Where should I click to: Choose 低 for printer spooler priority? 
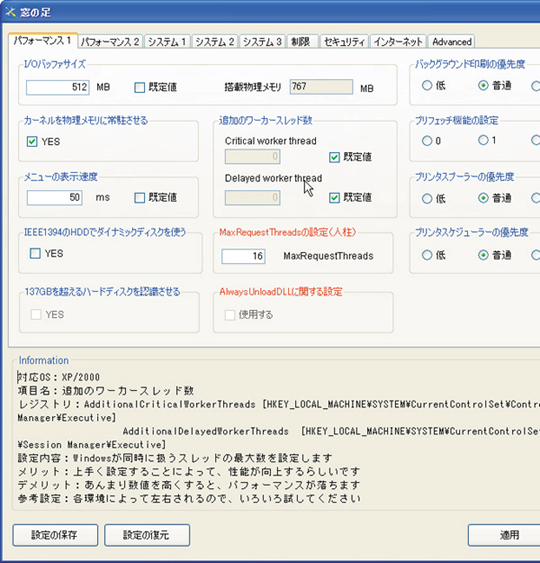(427, 198)
